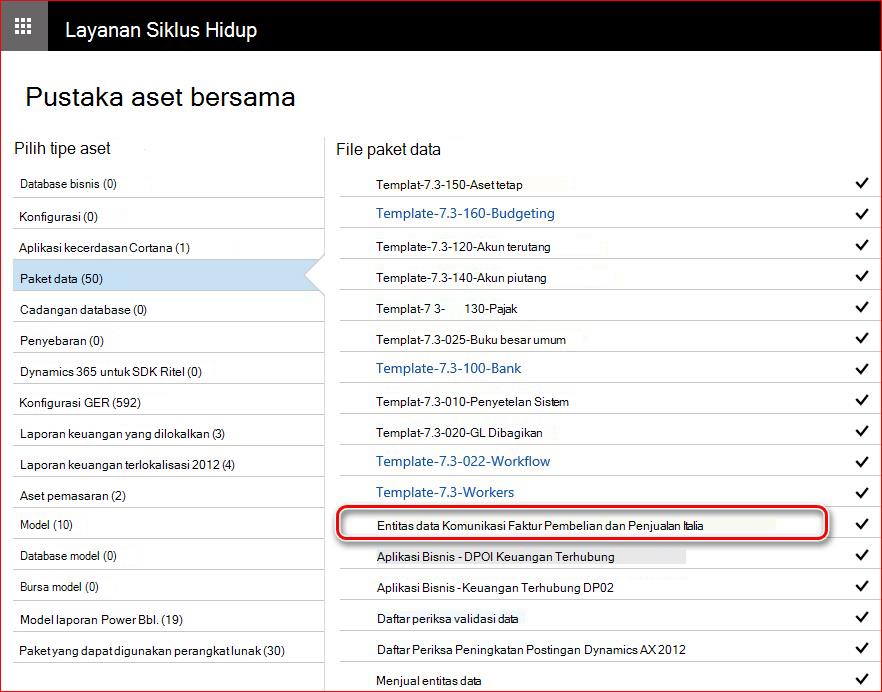Image resolution: width=882 pixels, height=692 pixels.
Task: Click checkmark for Templat-7.3-020-GL Dibagikan
Action: click(x=862, y=431)
